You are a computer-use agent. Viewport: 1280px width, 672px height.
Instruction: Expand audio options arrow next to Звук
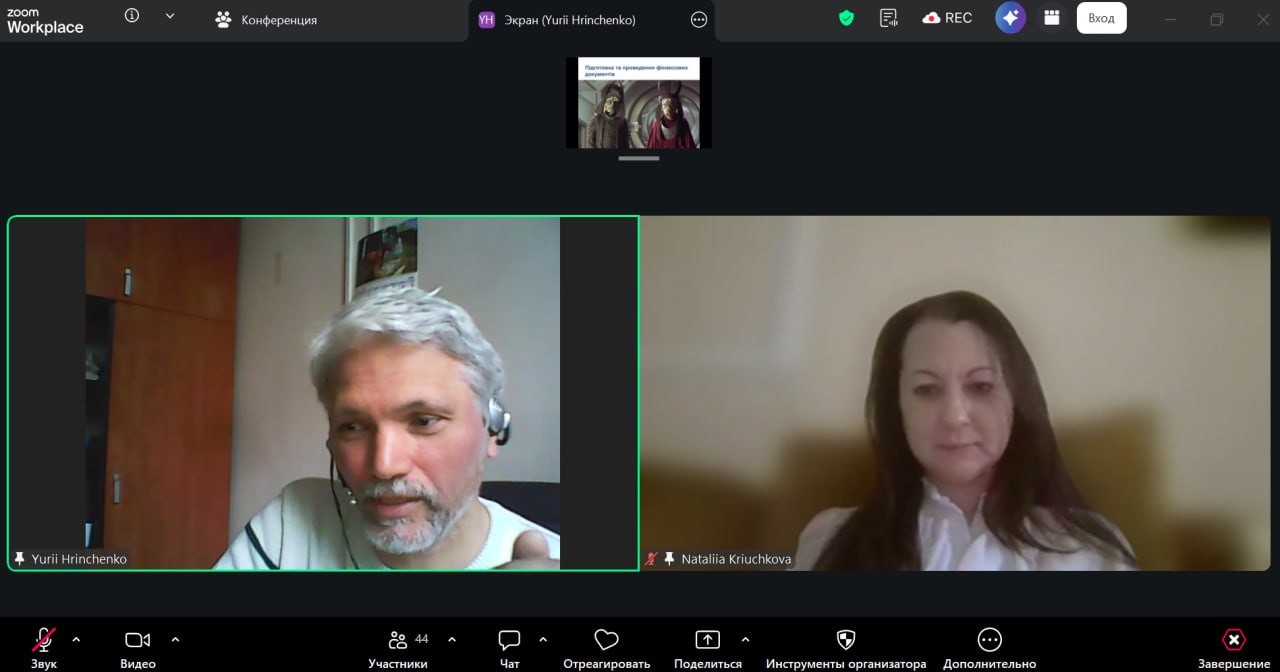[x=76, y=640]
